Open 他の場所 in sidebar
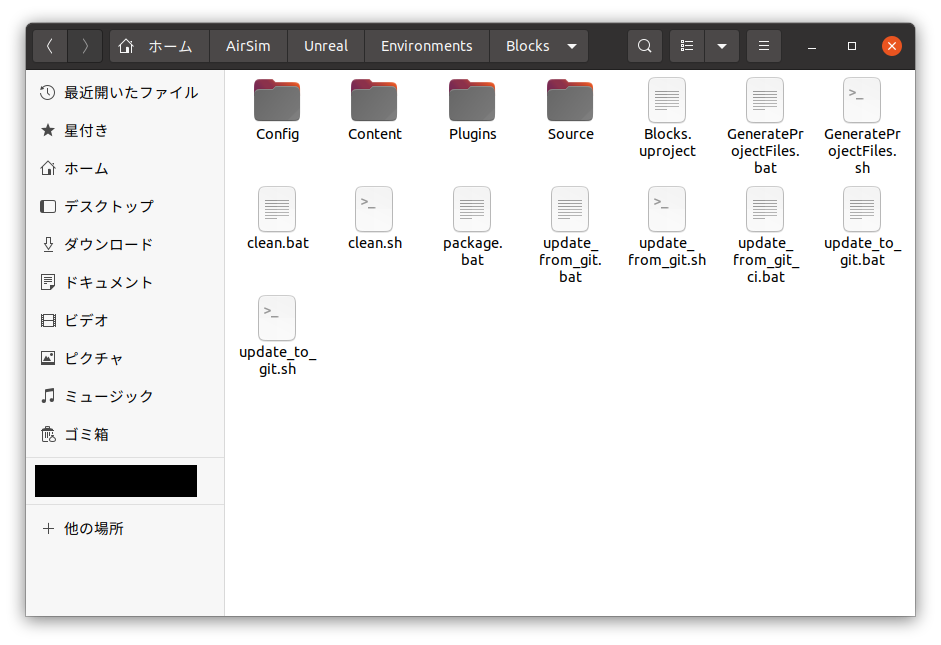Screen dimensions: 941x645 125,529
